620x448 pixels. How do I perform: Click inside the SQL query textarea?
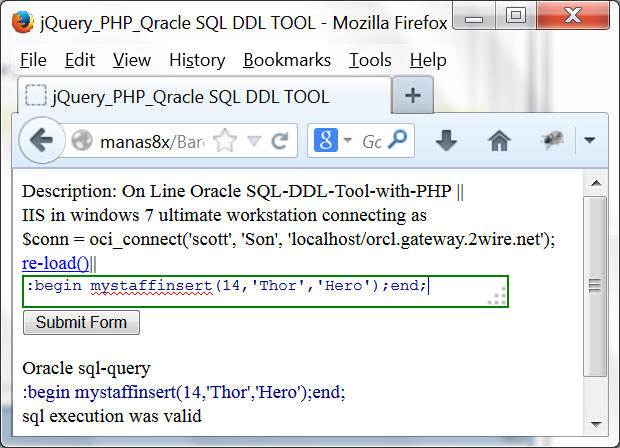tap(265, 291)
